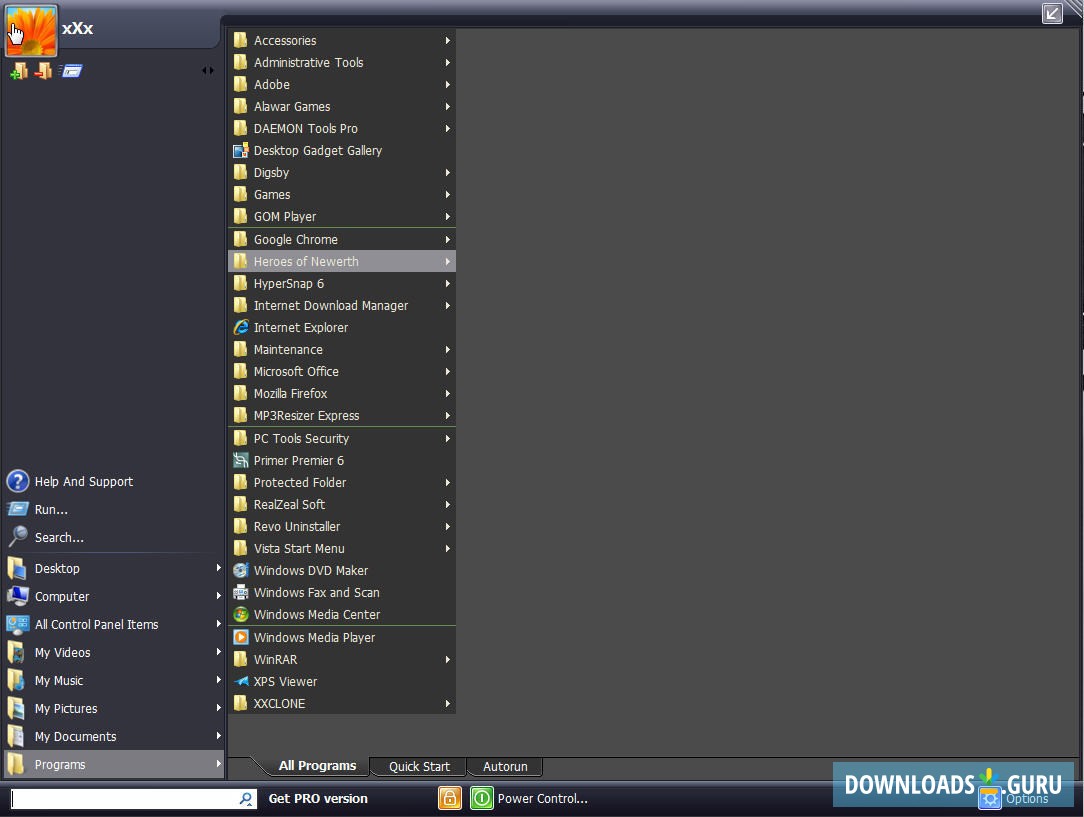The height and width of the screenshot is (817, 1084).
Task: Open the Google Chrome folder
Action: pyautogui.click(x=342, y=239)
